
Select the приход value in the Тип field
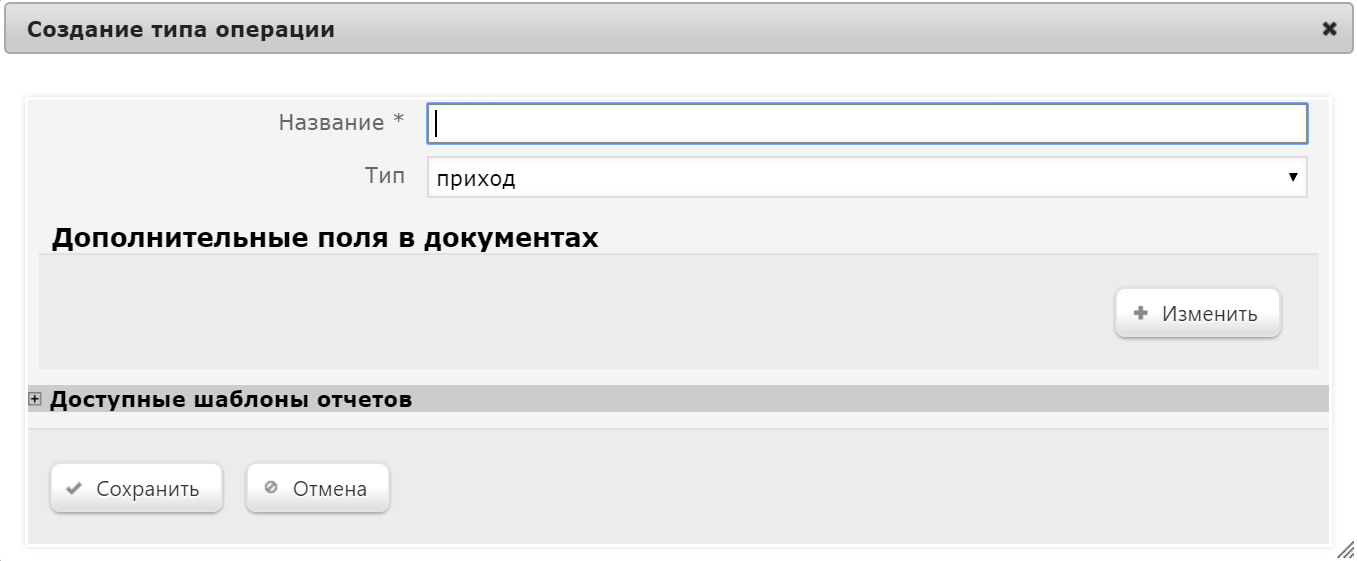[x=477, y=179]
